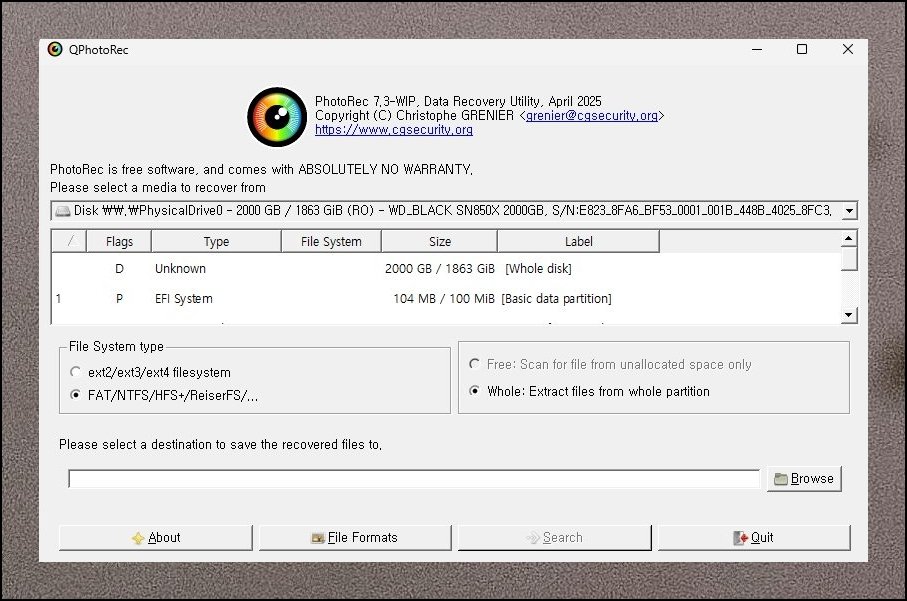The image size is (907, 601).
Task: Click the PhotoRec colorful eye logo
Action: coord(277,117)
